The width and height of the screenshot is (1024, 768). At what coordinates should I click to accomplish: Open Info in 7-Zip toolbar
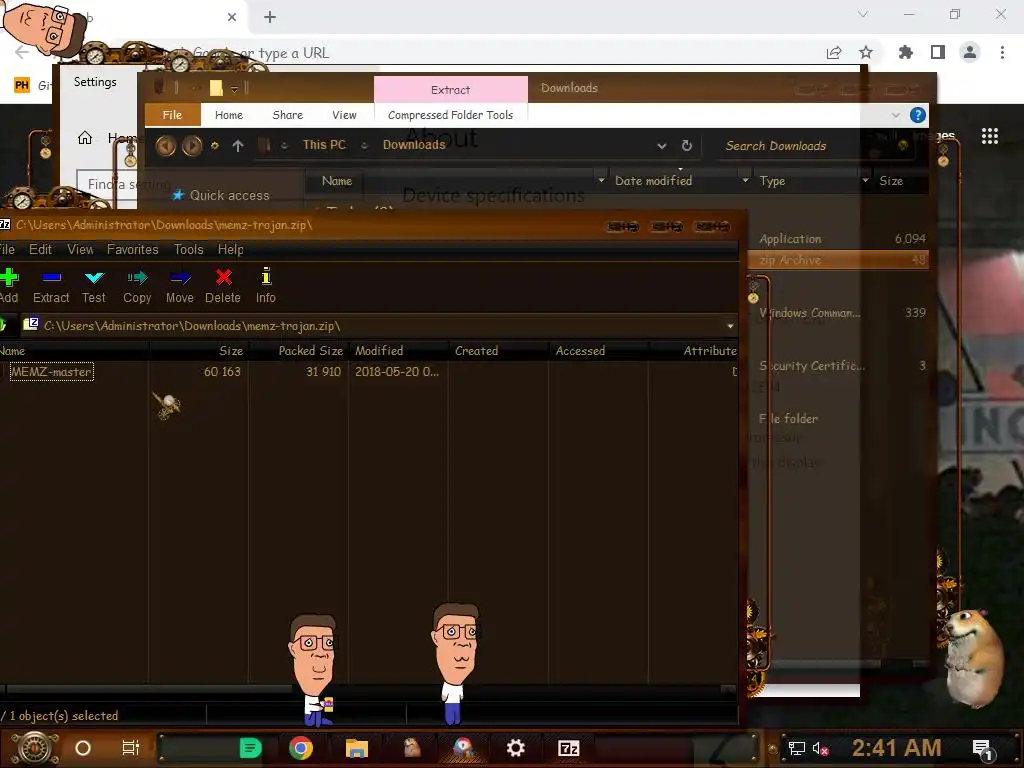pyautogui.click(x=266, y=285)
